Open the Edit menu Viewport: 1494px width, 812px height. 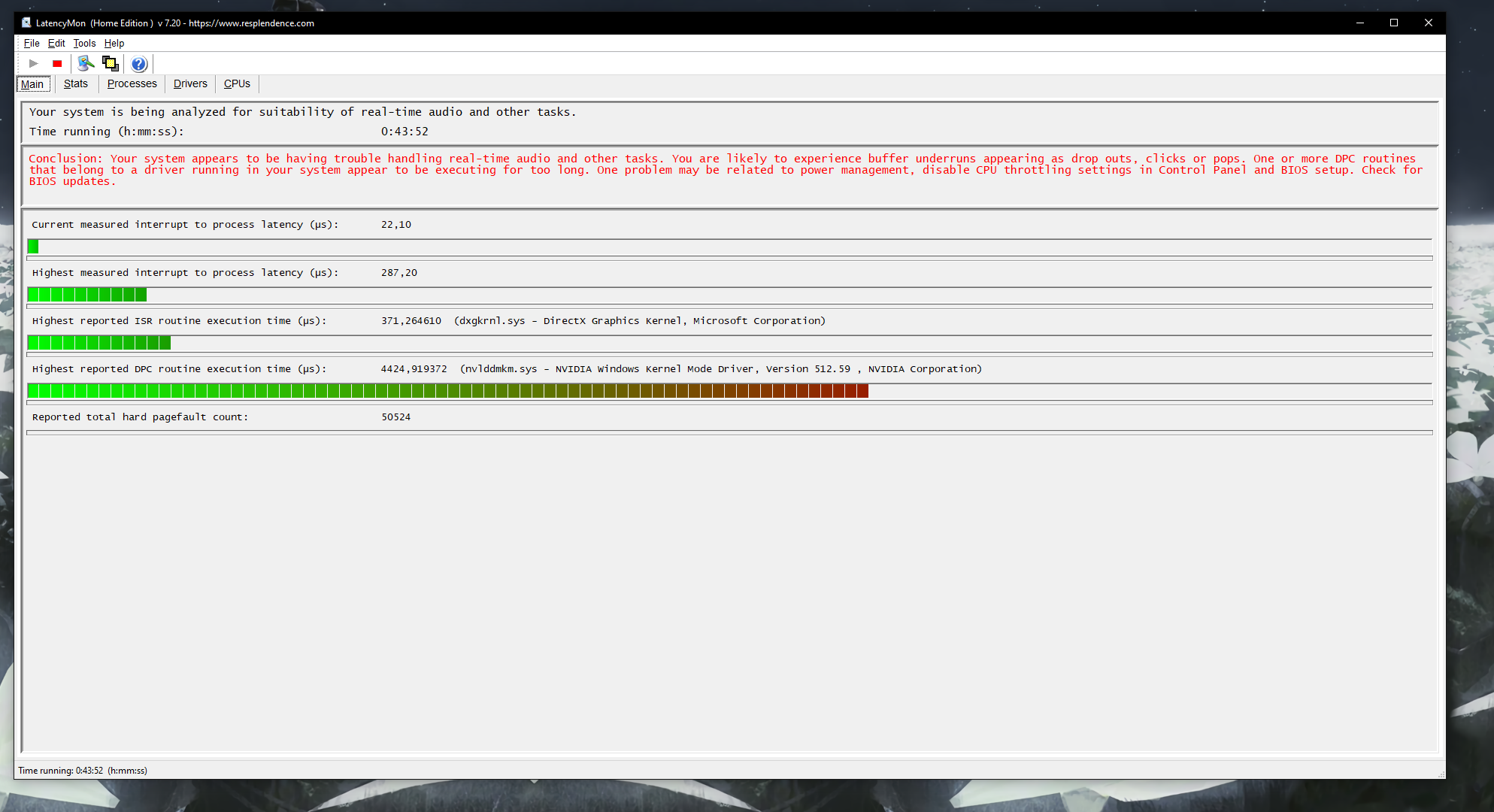[x=56, y=43]
